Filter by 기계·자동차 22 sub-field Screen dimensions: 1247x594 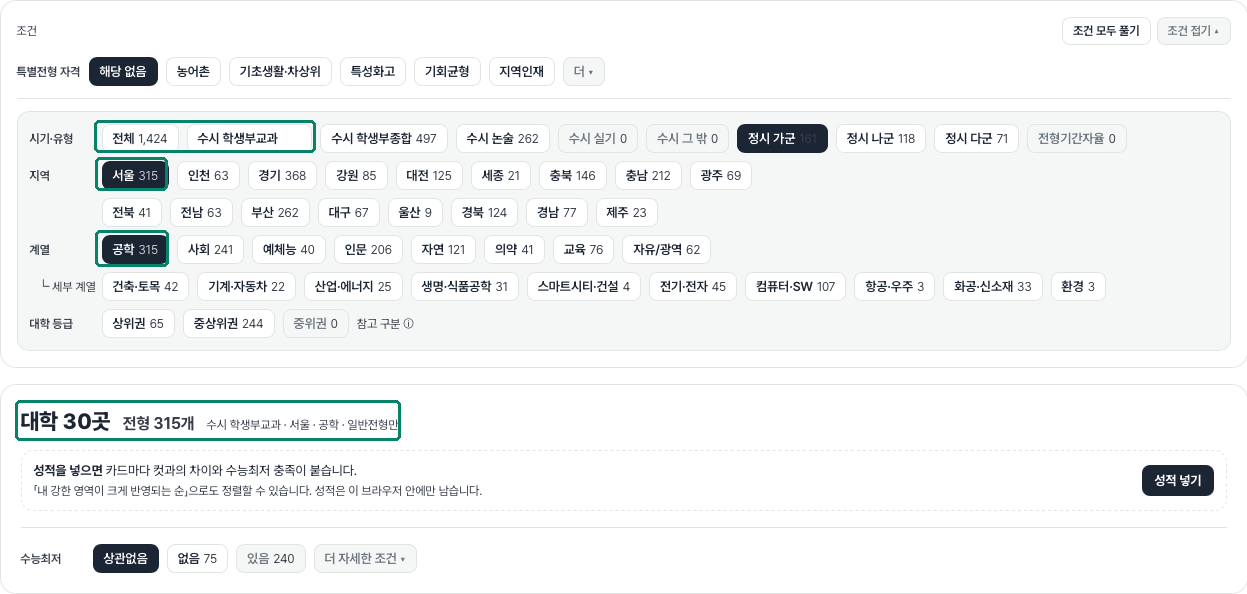point(246,287)
